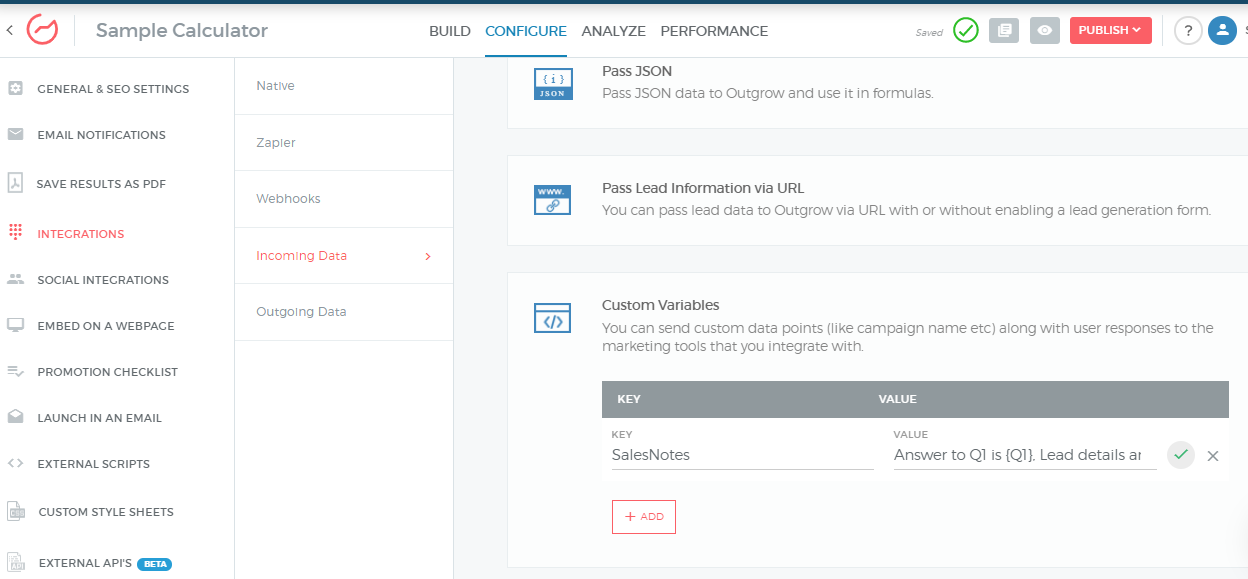1248x579 pixels.
Task: Select Incoming Data submenu item
Action: click(302, 256)
